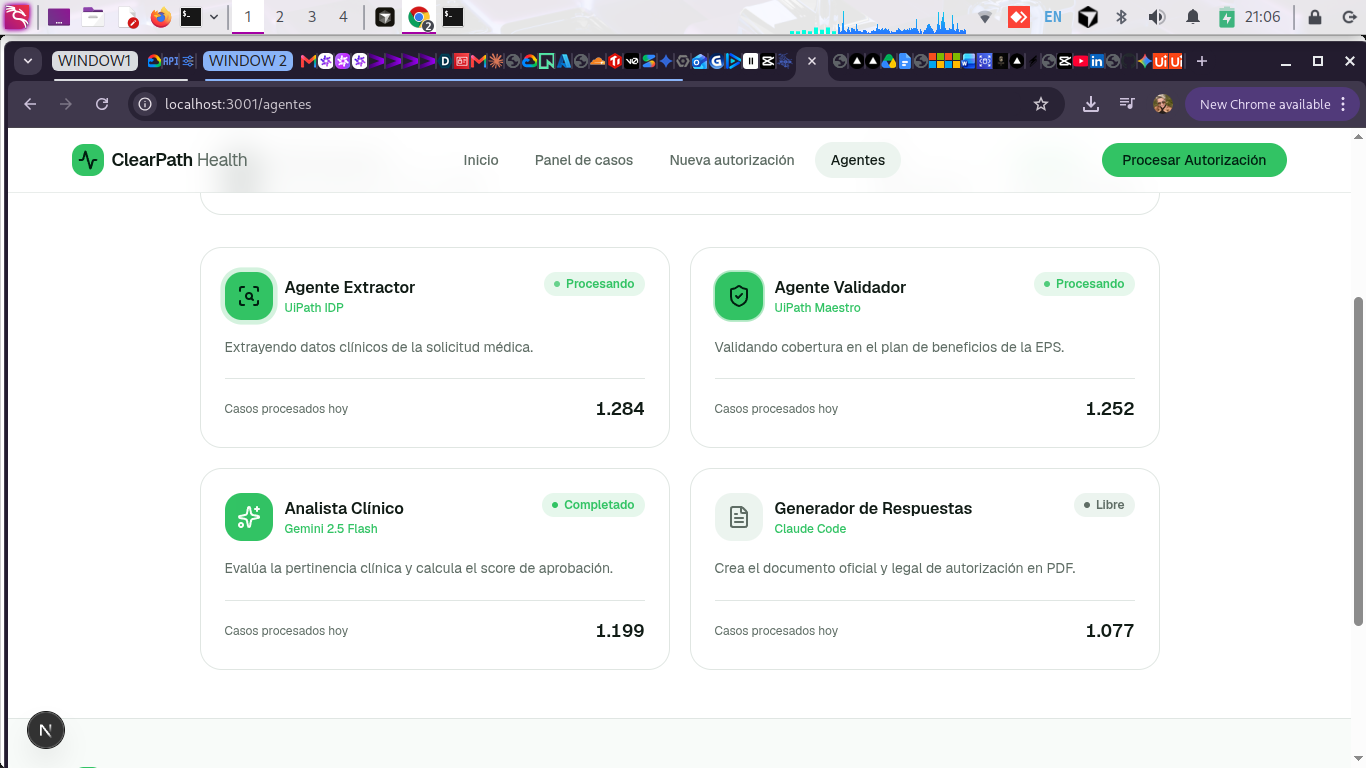
Task: Open the terminal launcher in the panel
Action: coord(191,17)
